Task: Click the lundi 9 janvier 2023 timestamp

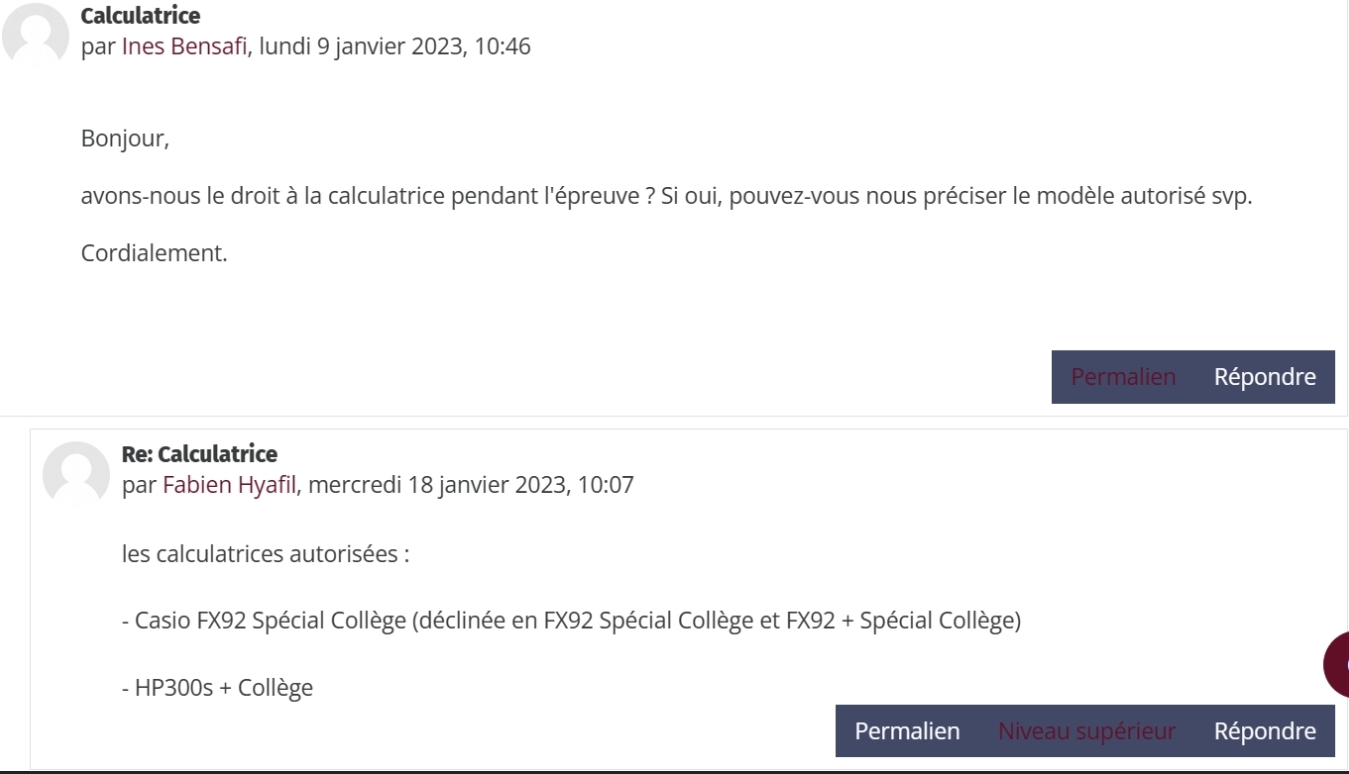Action: [395, 47]
